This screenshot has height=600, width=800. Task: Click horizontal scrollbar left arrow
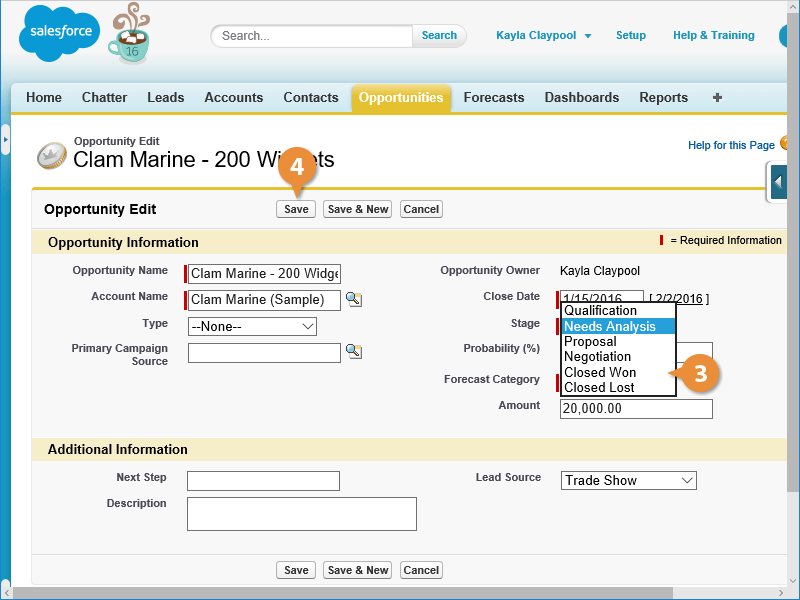(6, 593)
